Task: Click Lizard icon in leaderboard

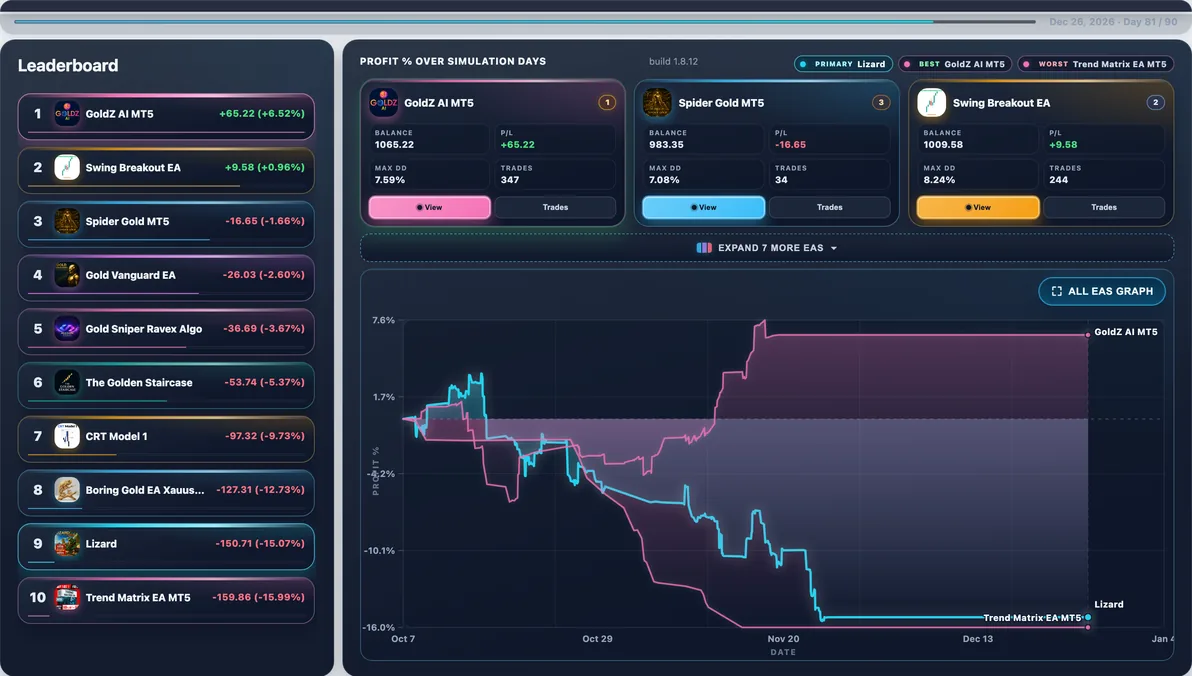Action: coord(67,544)
